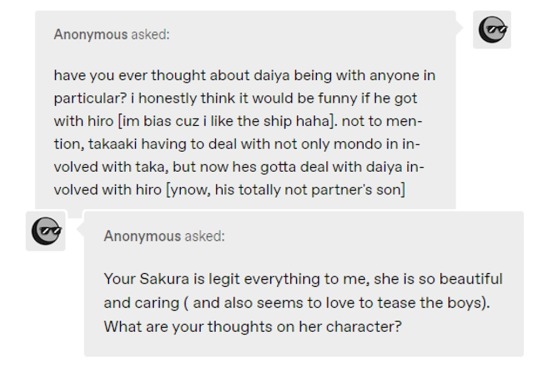Click the first ask about daiya and hiro

point(246,110)
